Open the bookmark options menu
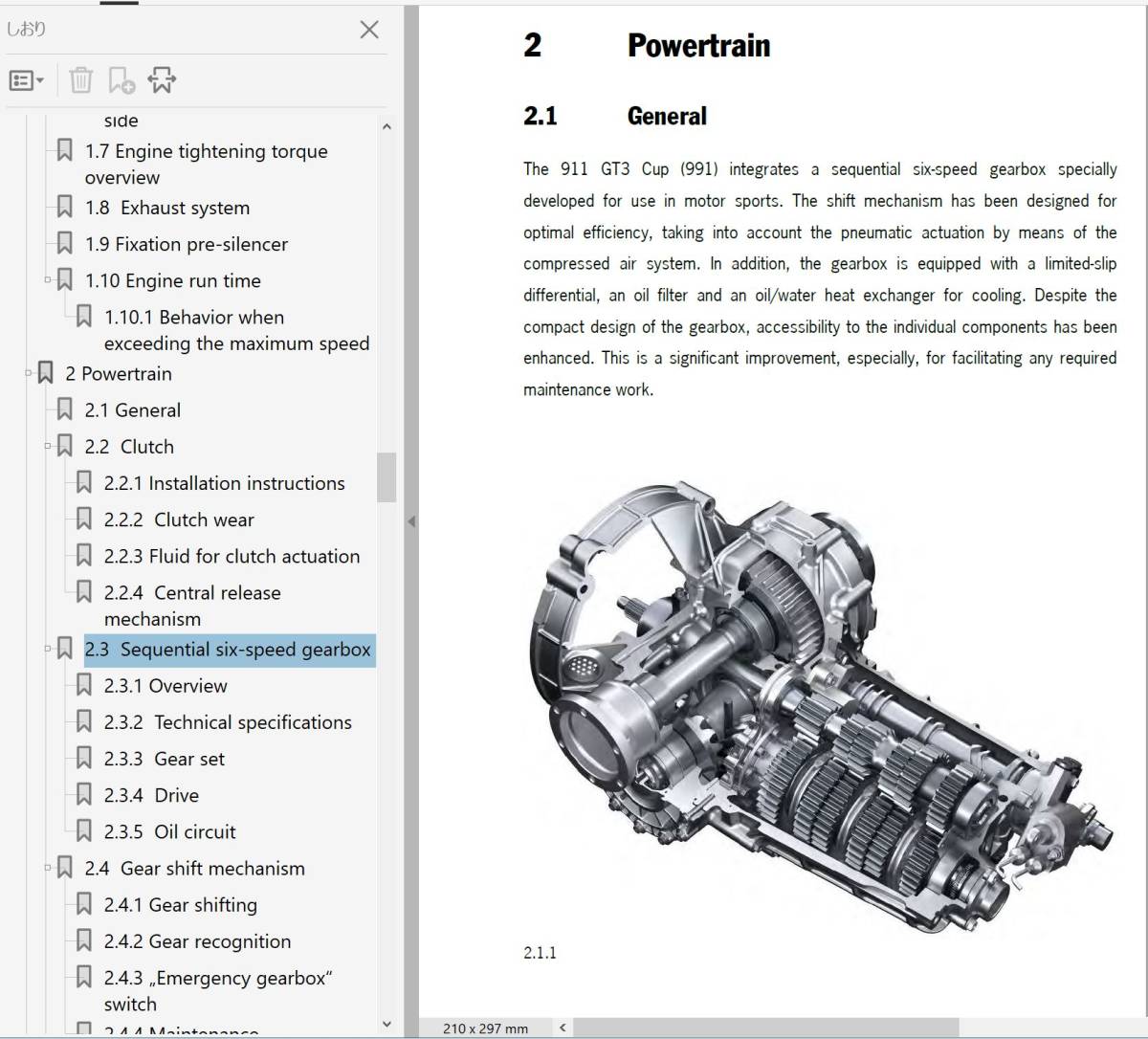This screenshot has height=1039, width=1148. coord(27,81)
